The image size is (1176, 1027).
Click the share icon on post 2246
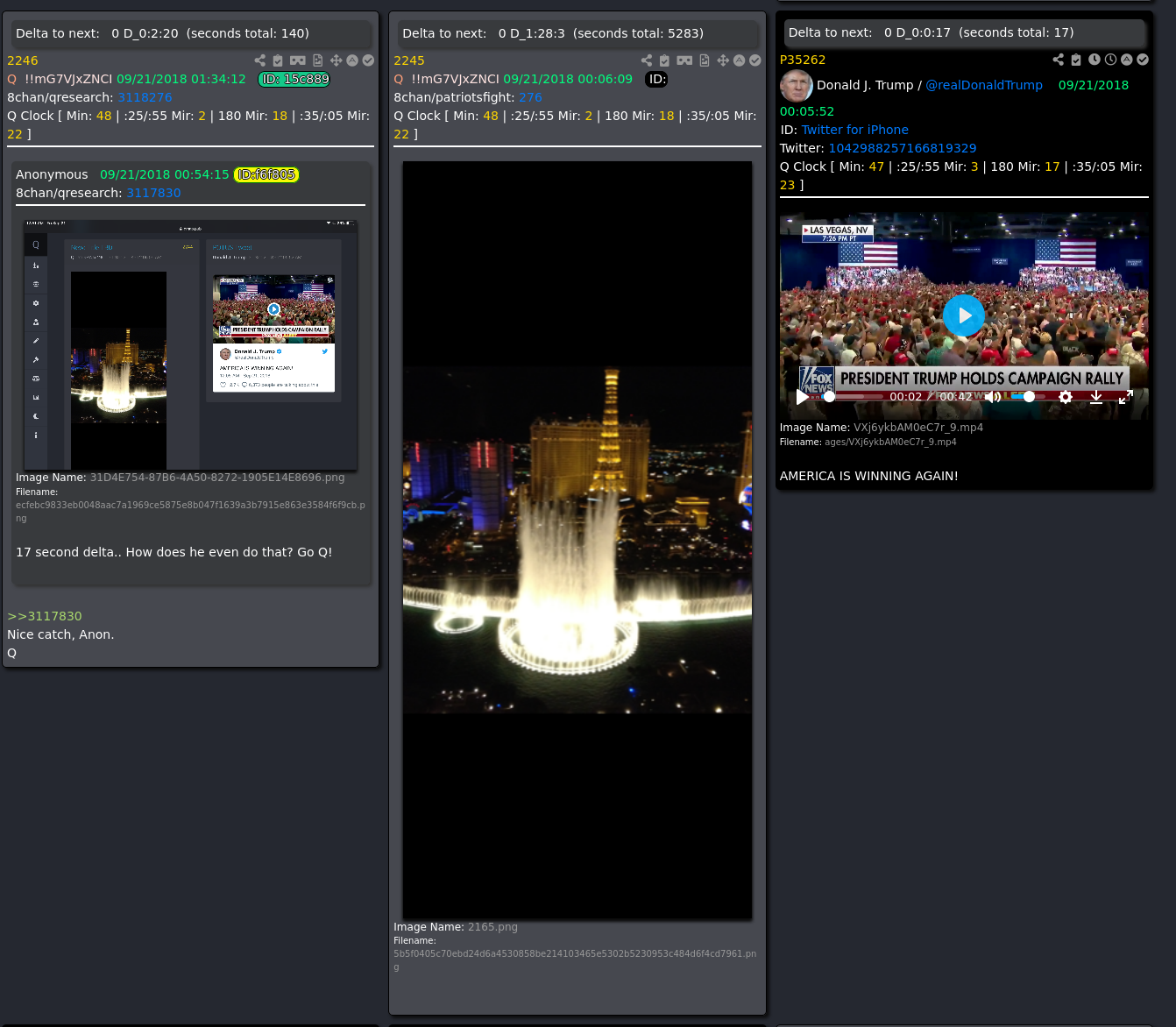pos(259,60)
